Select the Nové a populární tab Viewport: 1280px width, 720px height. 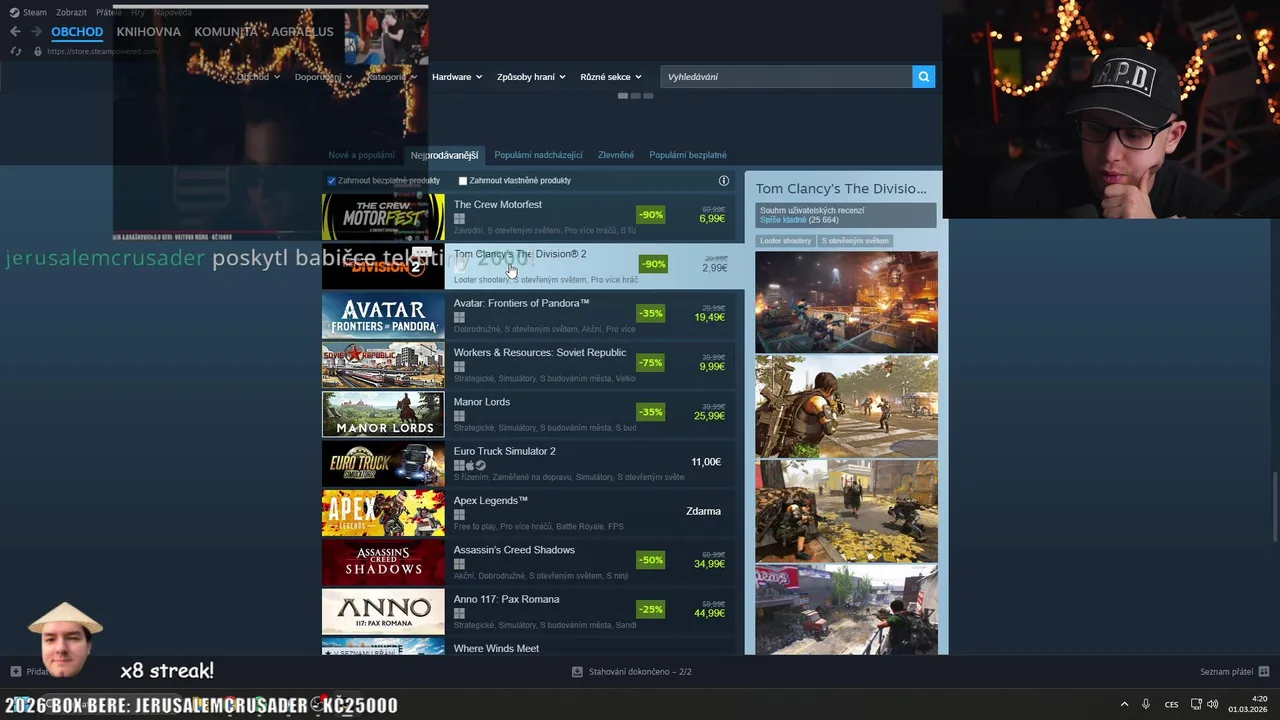coord(361,155)
